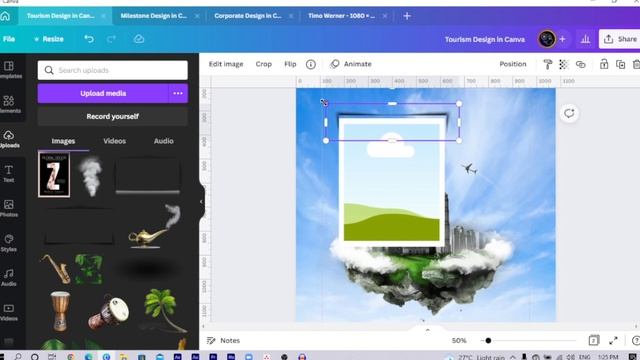Select the dark oval shadow thumbnail
This screenshot has height=360, width=640.
(x=148, y=269)
